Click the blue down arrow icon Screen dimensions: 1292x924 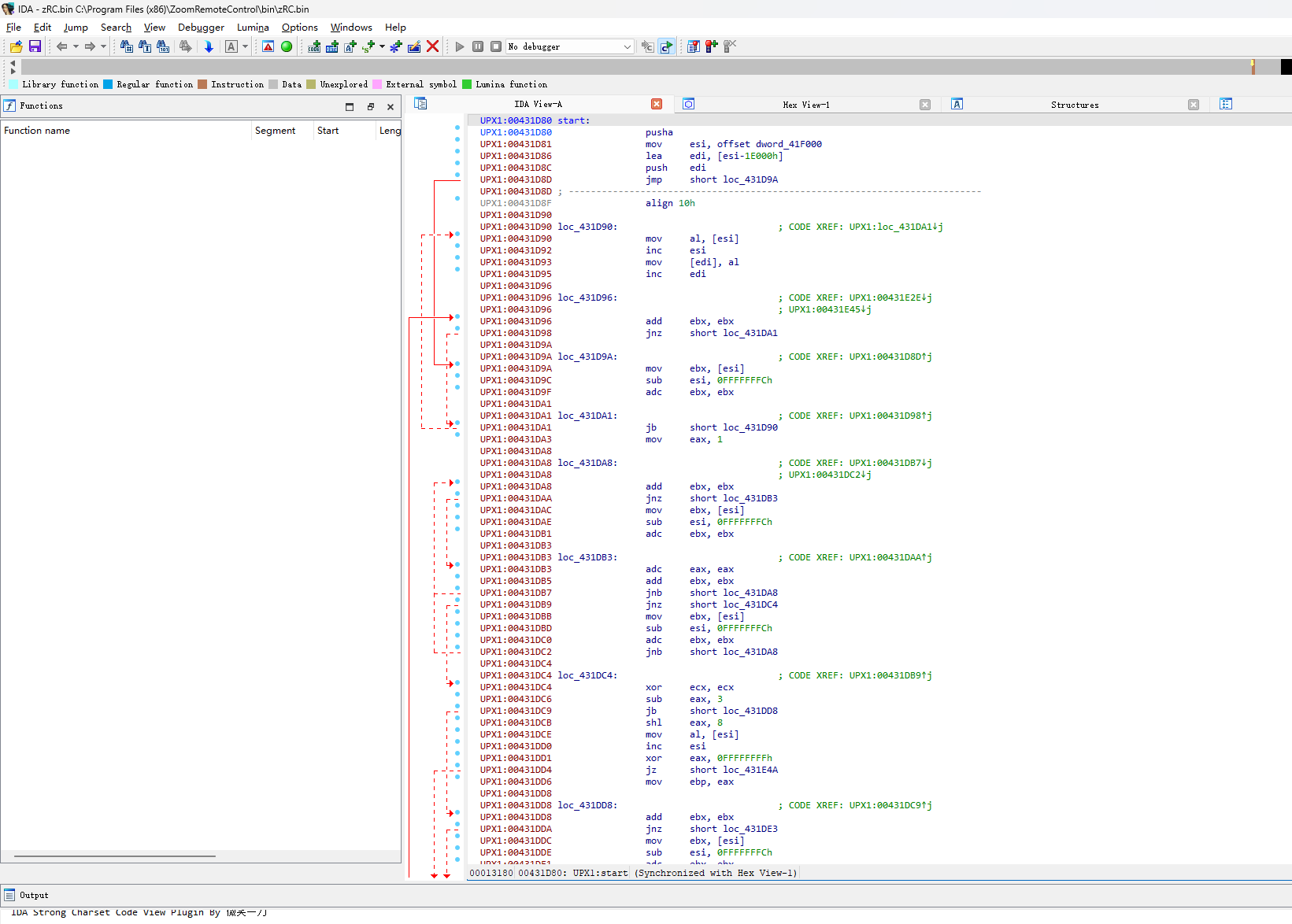[209, 46]
